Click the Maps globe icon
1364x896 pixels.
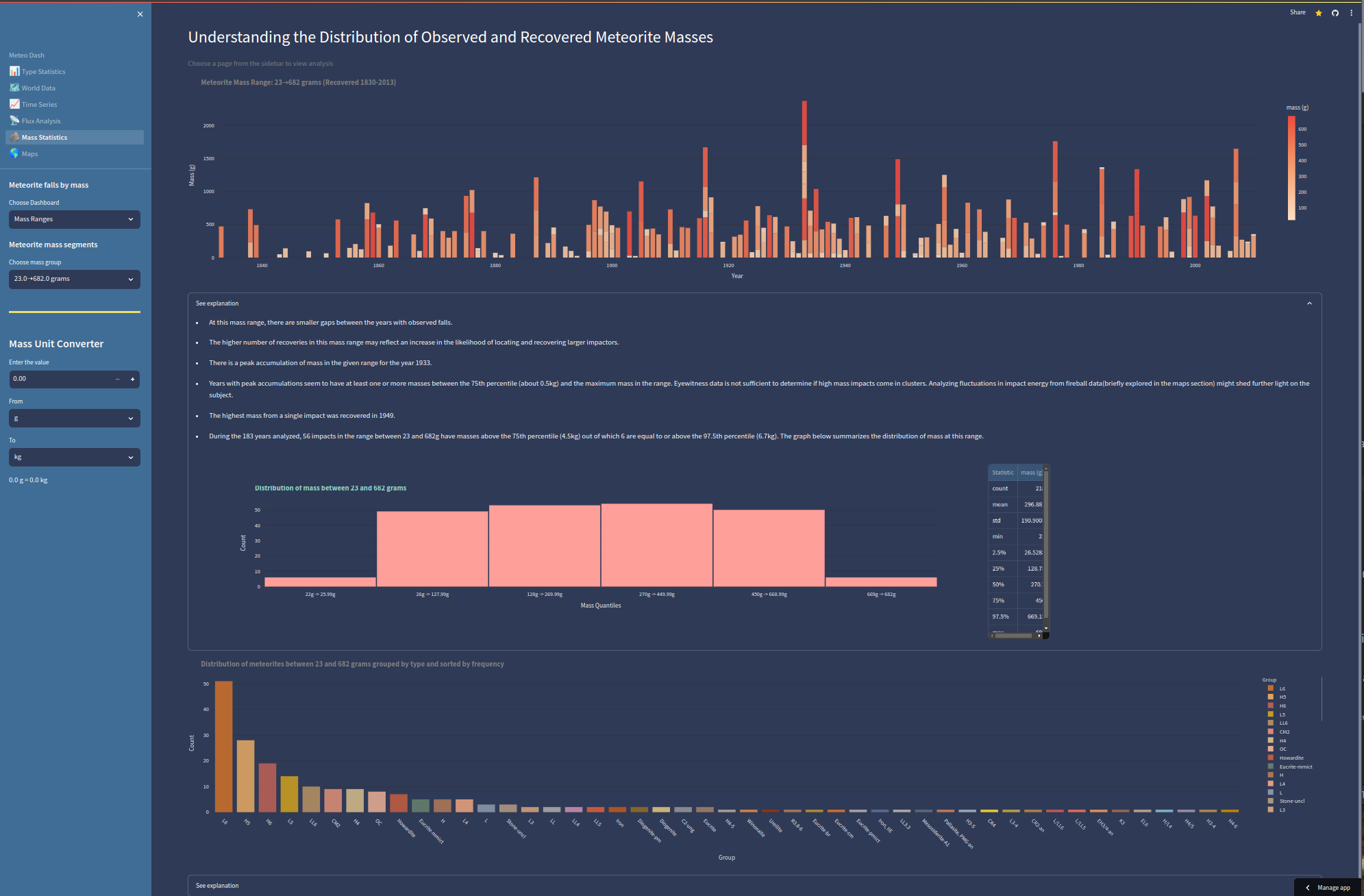tap(14, 153)
